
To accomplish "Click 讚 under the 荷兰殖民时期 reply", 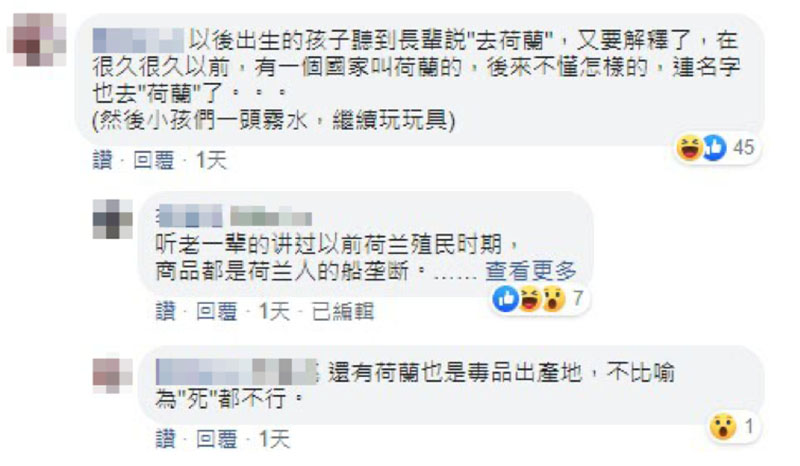I will pyautogui.click(x=165, y=311).
